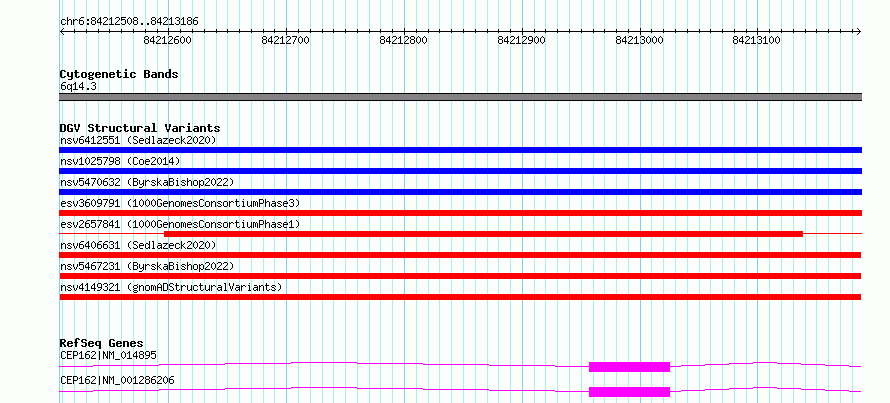
Task: Select the red bar for nsv5467231
Action: tap(460, 276)
